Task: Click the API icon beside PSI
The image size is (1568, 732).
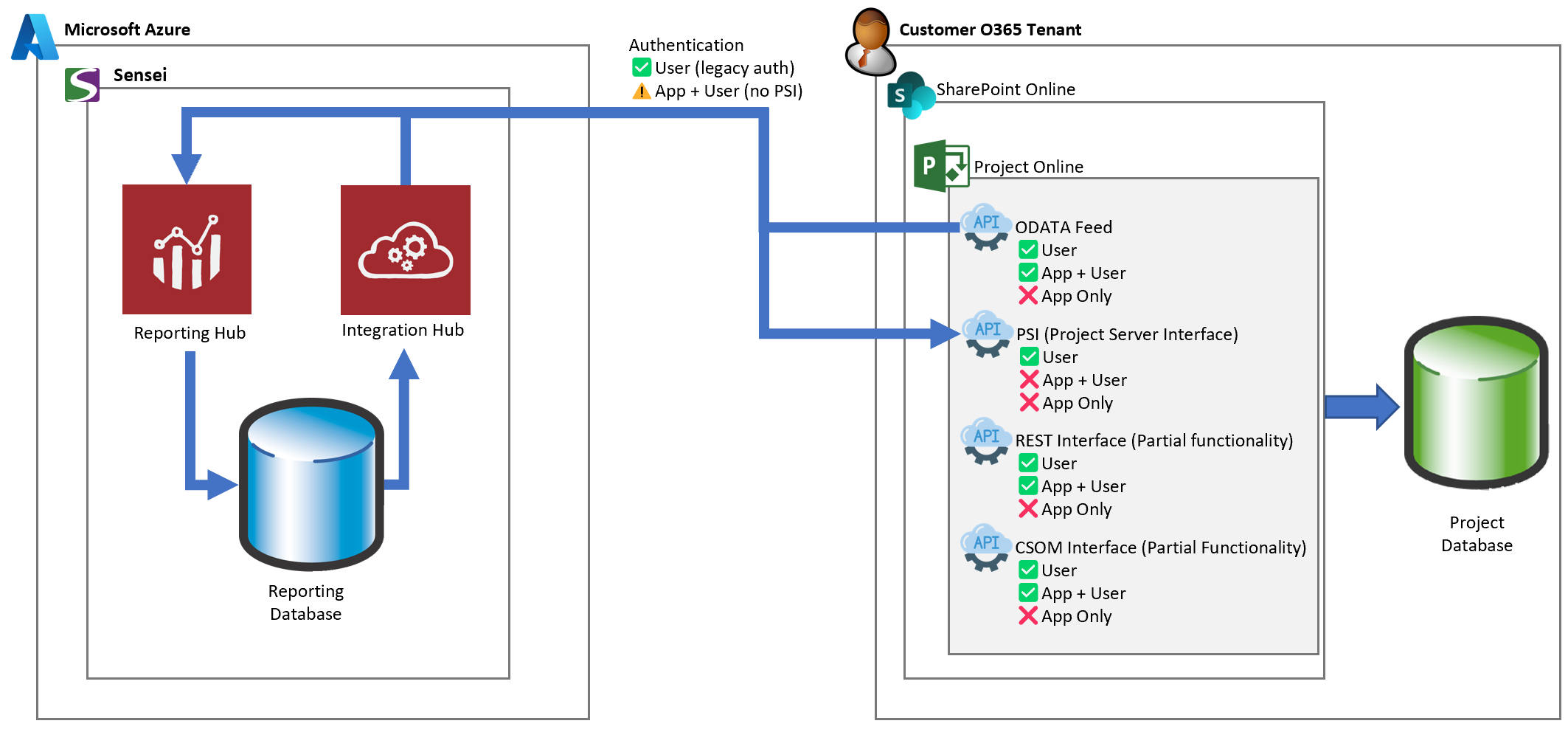Action: click(x=988, y=334)
